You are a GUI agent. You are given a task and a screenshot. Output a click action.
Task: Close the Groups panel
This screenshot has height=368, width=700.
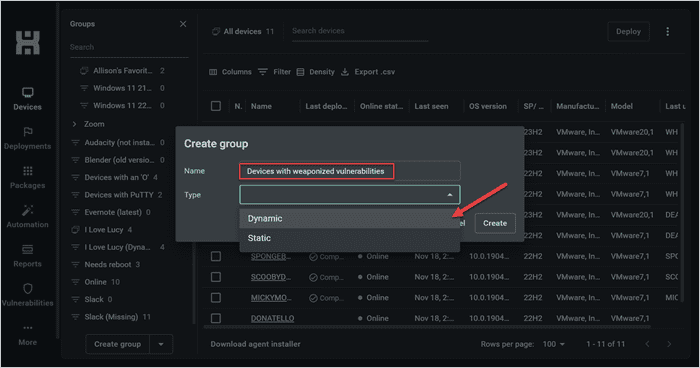[x=183, y=24]
